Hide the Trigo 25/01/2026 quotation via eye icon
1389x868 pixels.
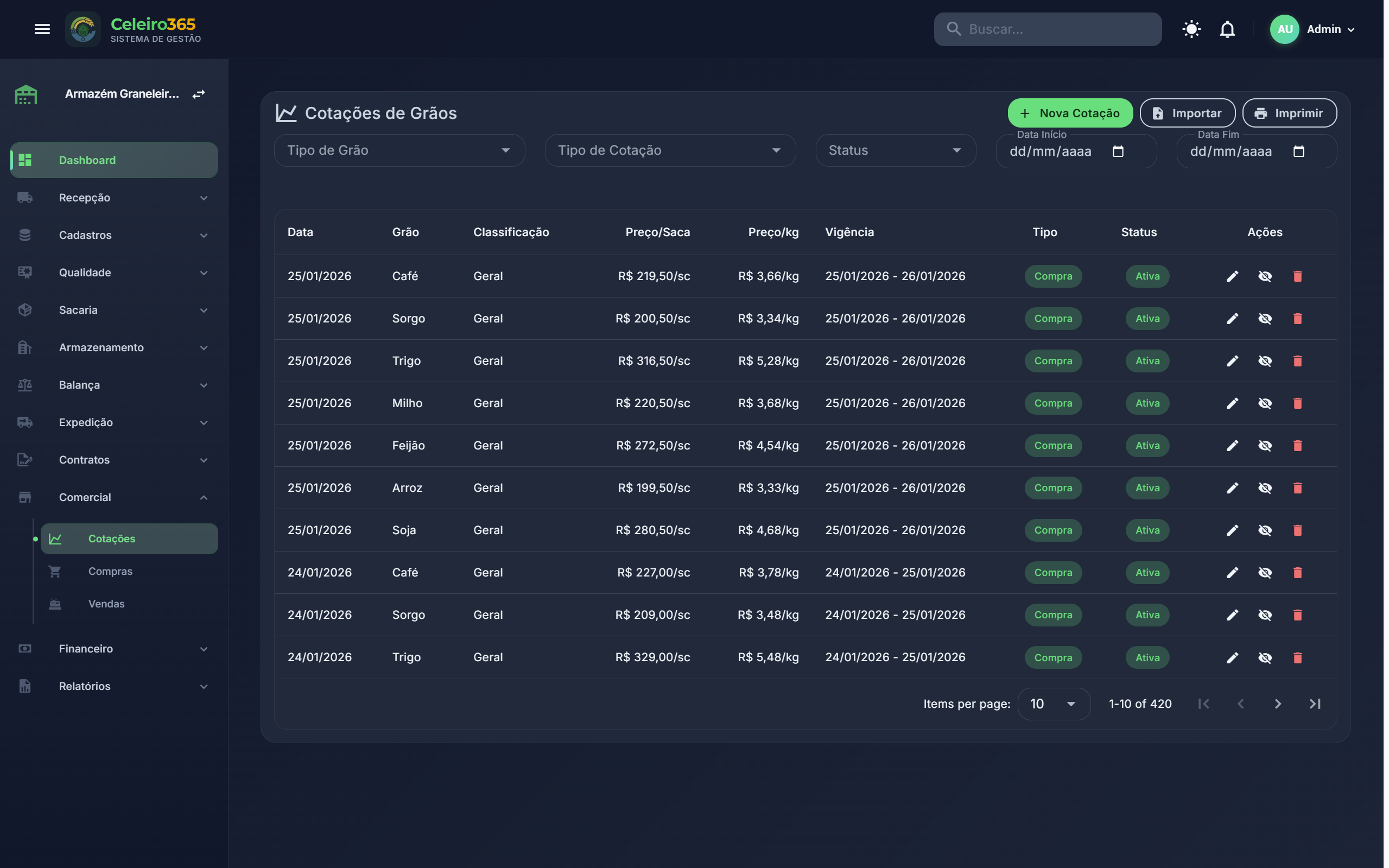tap(1265, 361)
